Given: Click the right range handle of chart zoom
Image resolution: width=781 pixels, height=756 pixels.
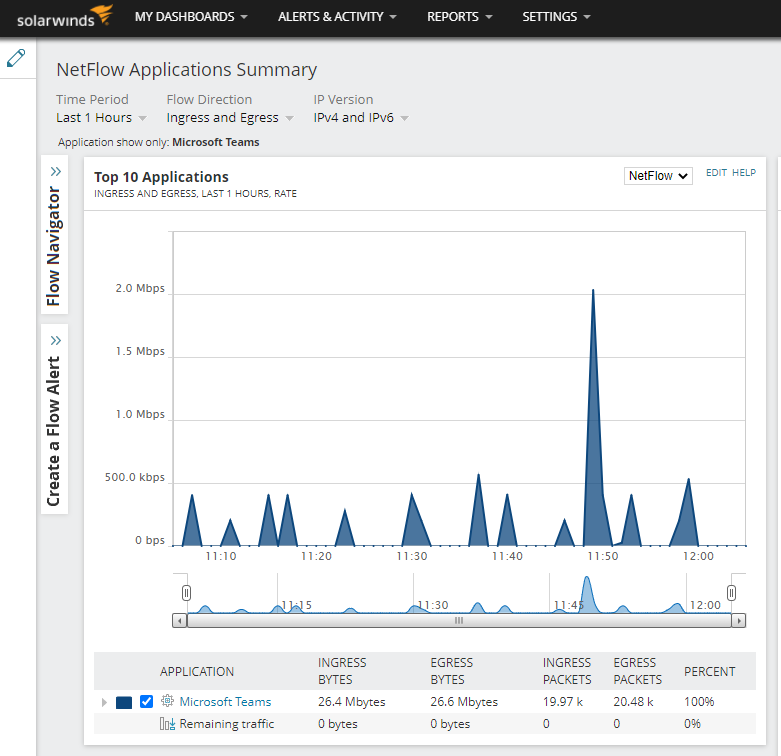Looking at the screenshot, I should pos(731,593).
